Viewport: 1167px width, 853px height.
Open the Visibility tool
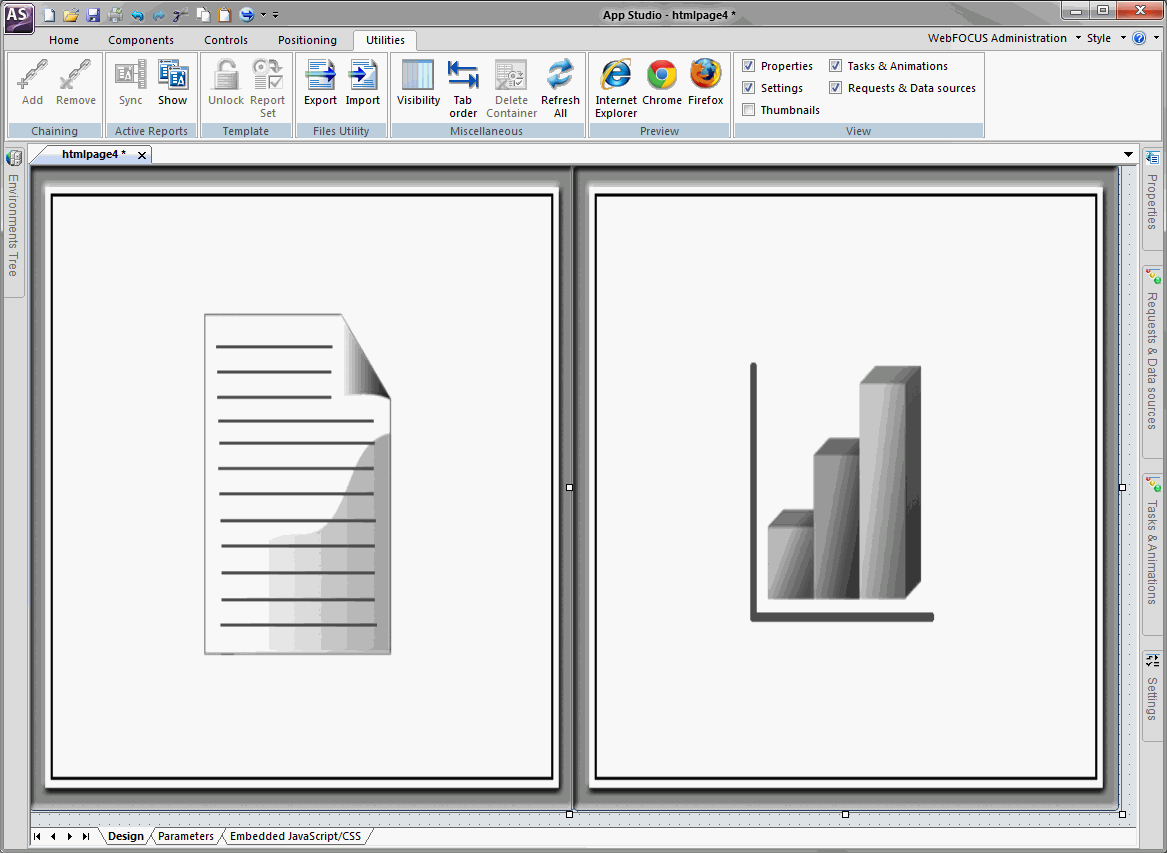[418, 83]
